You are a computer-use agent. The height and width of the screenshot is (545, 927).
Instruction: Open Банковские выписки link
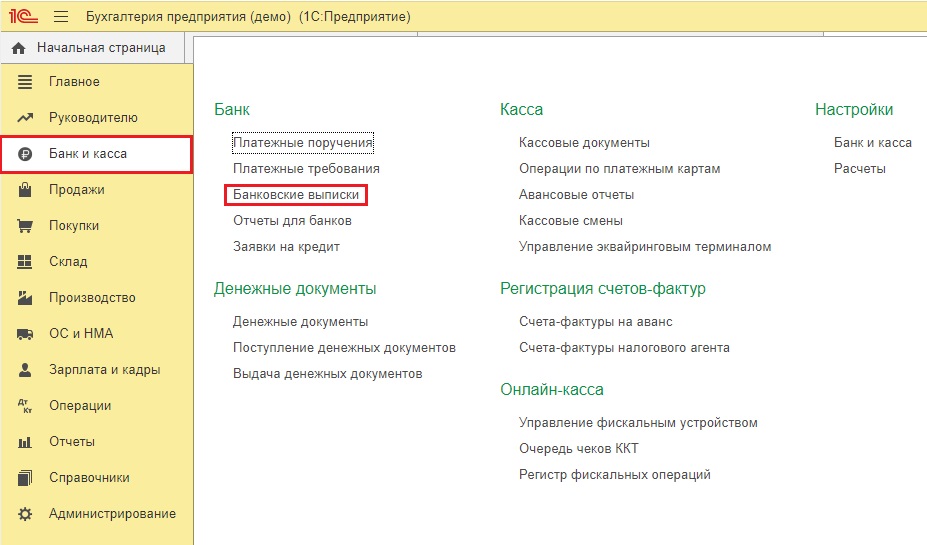point(296,195)
